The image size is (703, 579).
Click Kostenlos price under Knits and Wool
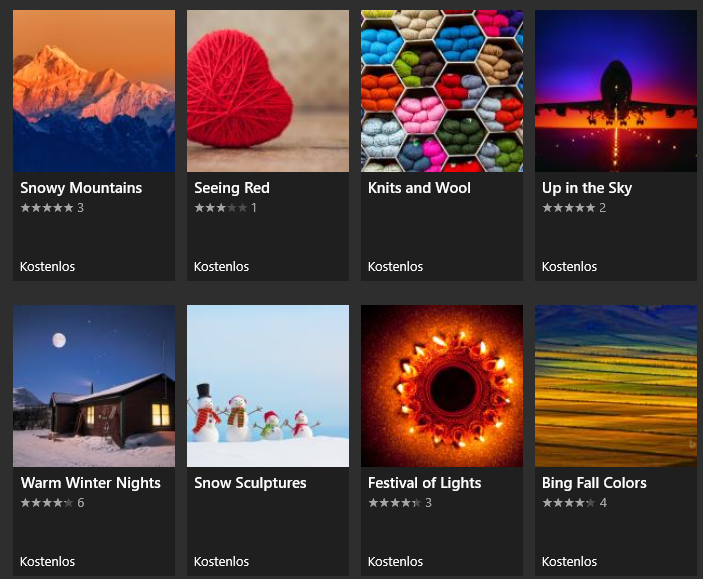[x=395, y=267]
